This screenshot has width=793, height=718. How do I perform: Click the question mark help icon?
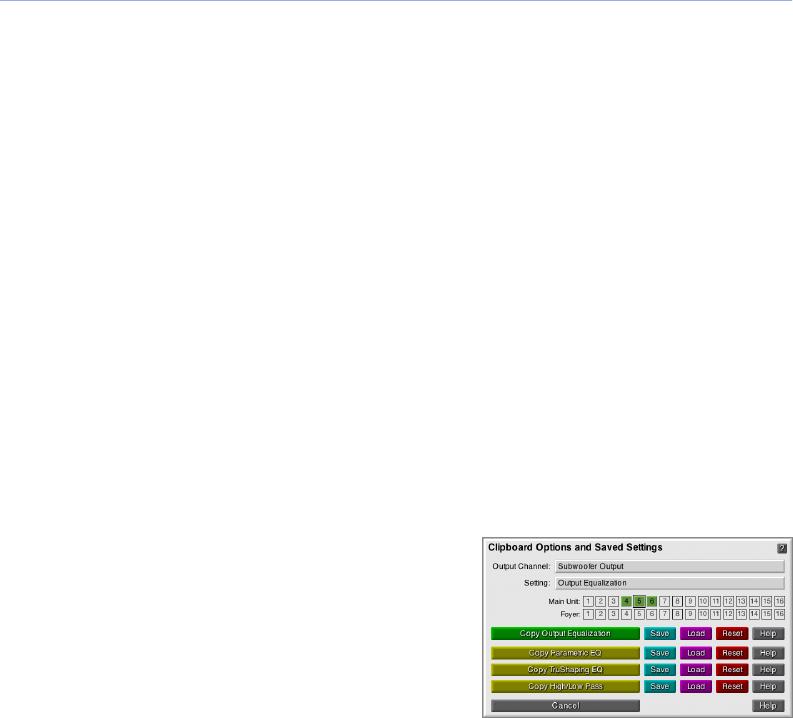coord(781,548)
